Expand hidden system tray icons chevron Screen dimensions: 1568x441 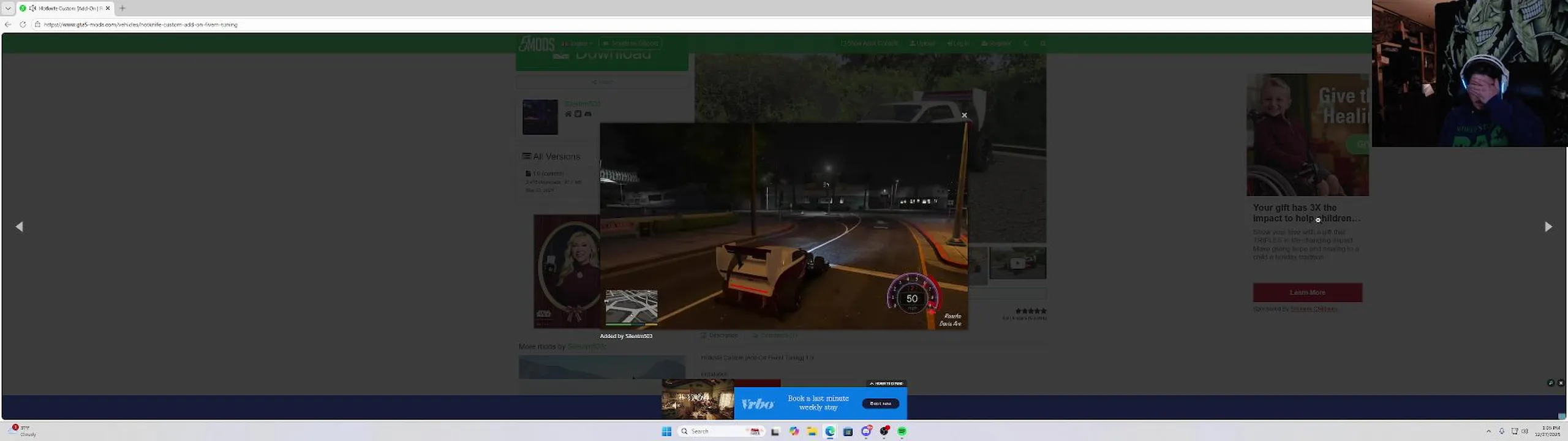pyautogui.click(x=1489, y=431)
